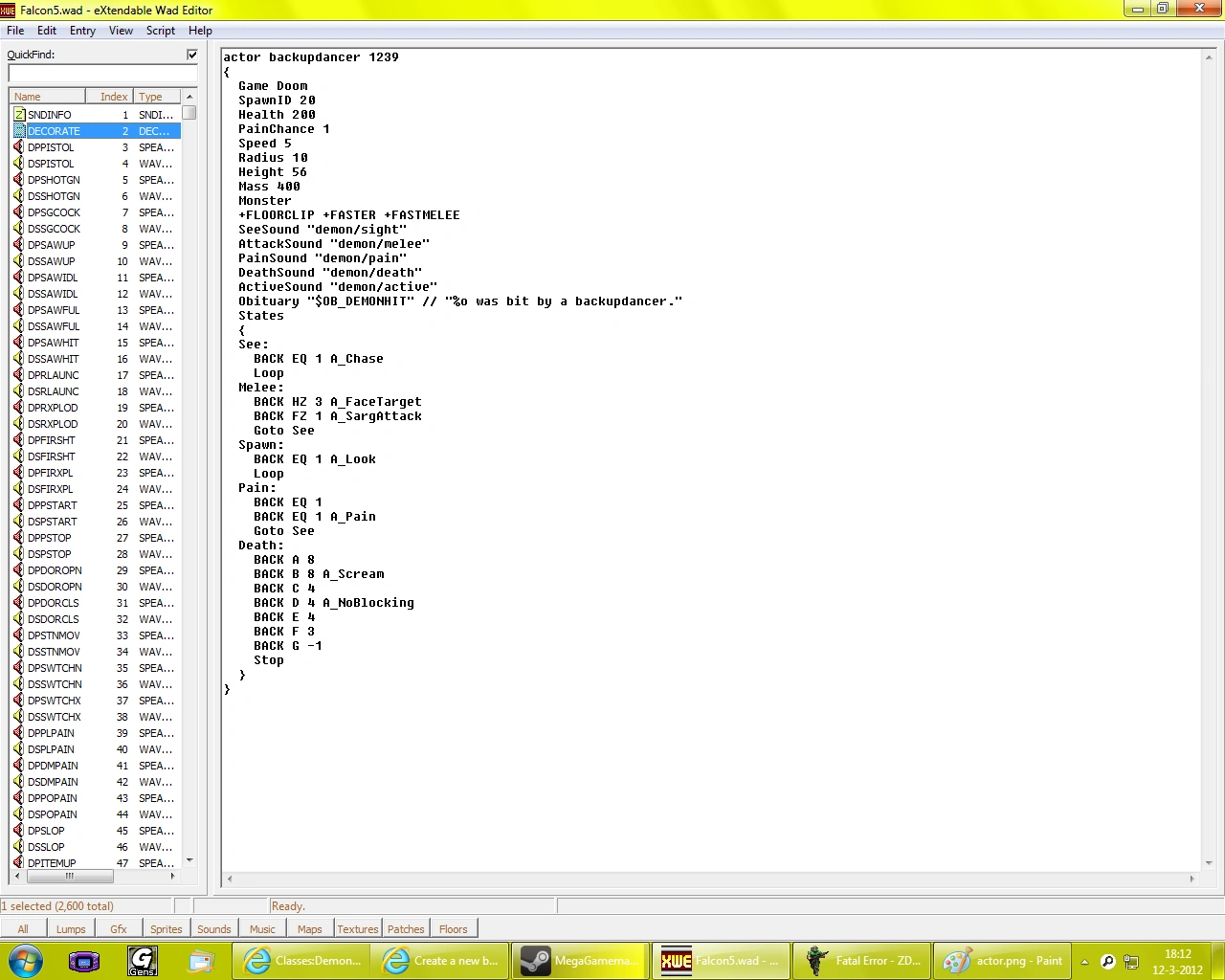Click the DPSAWHIT speaker icon

[19, 343]
